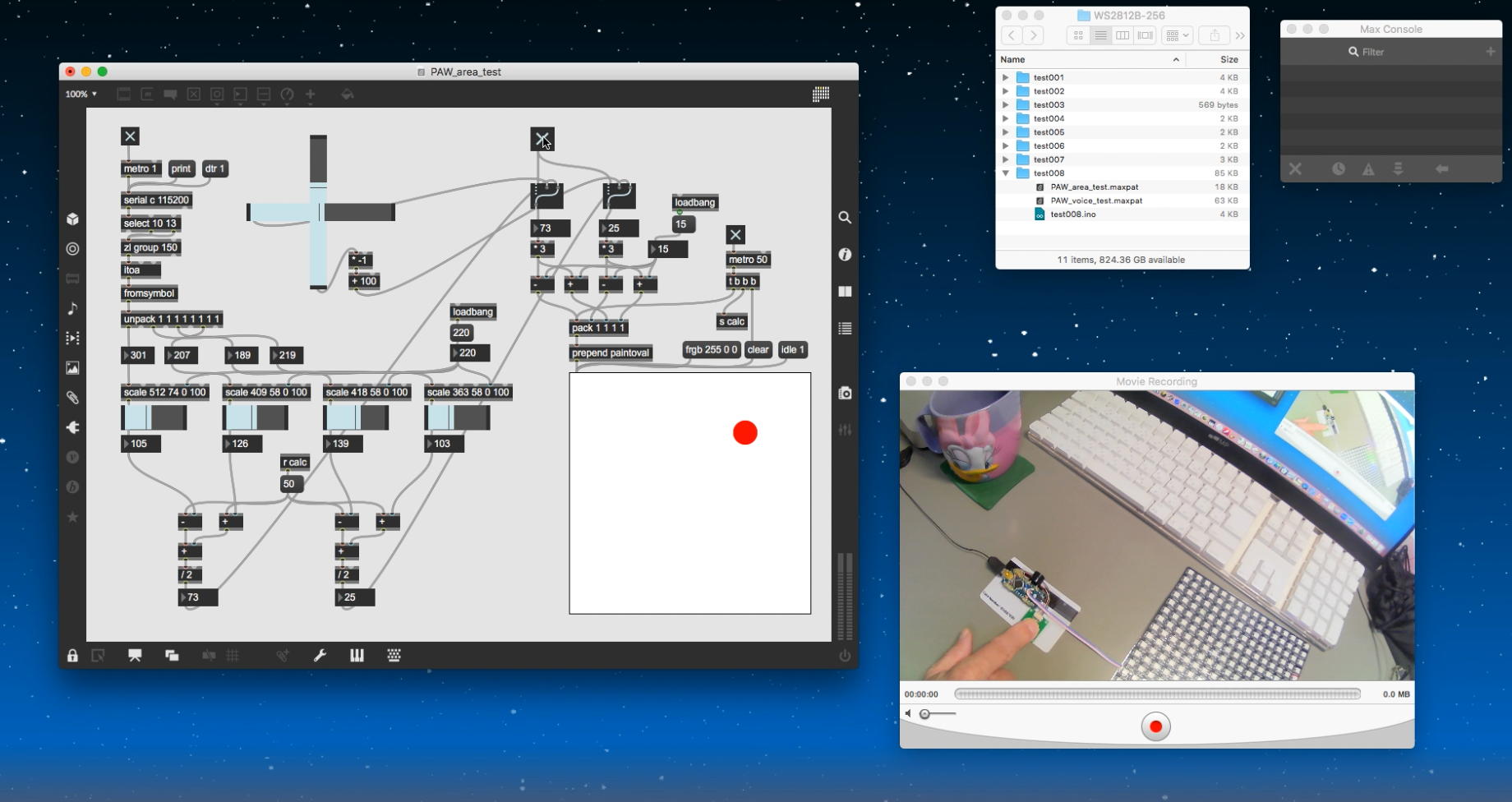Viewport: 1512px width, 802px height.
Task: Toggle the X box under the mouse cursor
Action: pyautogui.click(x=542, y=139)
